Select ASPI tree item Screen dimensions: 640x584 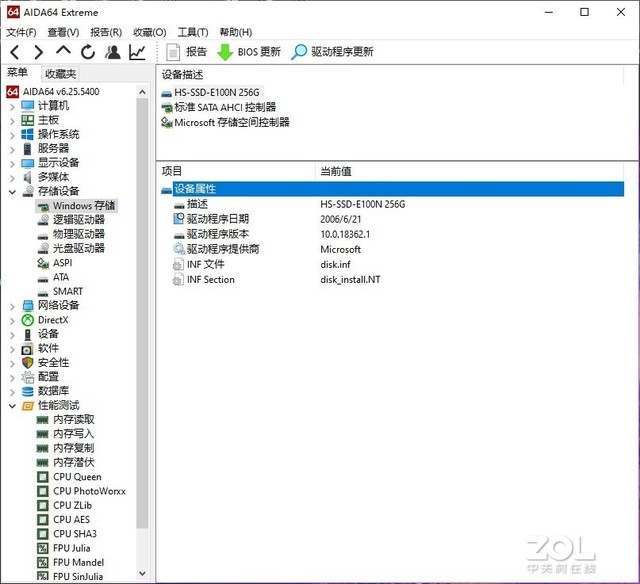point(55,263)
